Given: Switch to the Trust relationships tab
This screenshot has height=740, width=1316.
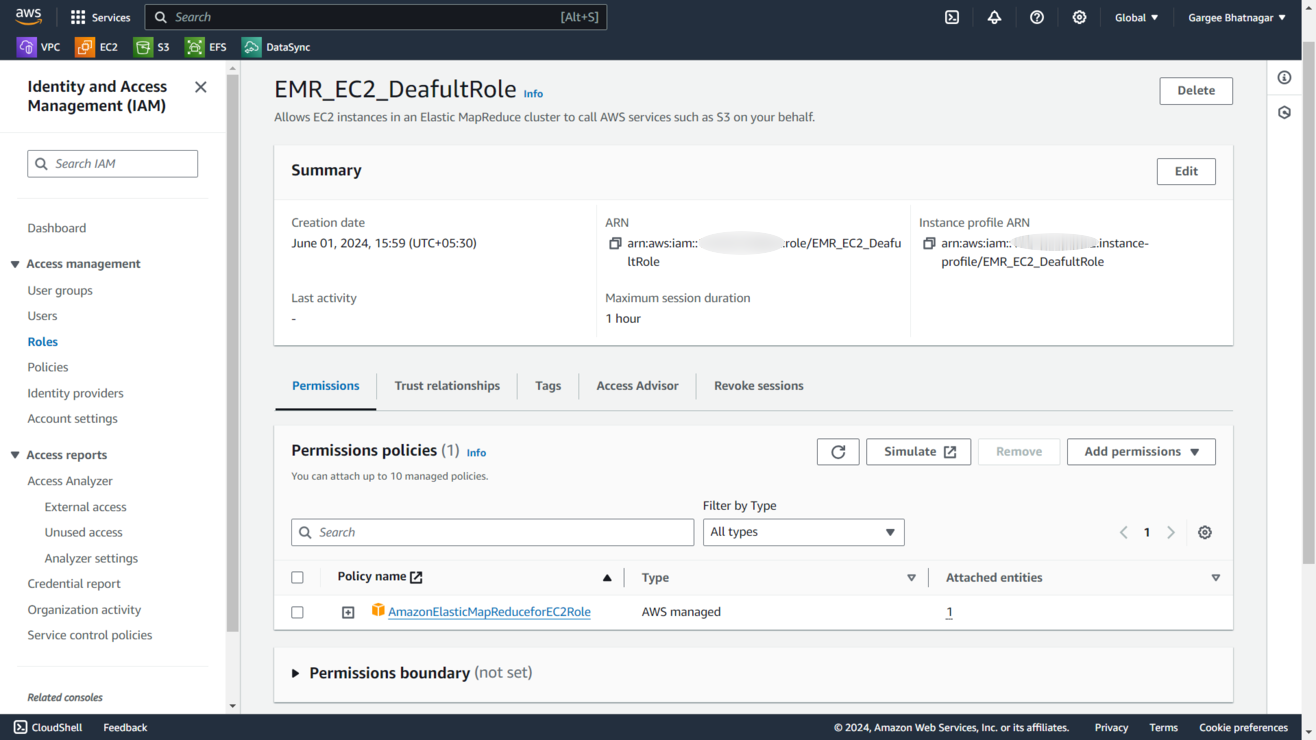Looking at the screenshot, I should [x=447, y=386].
